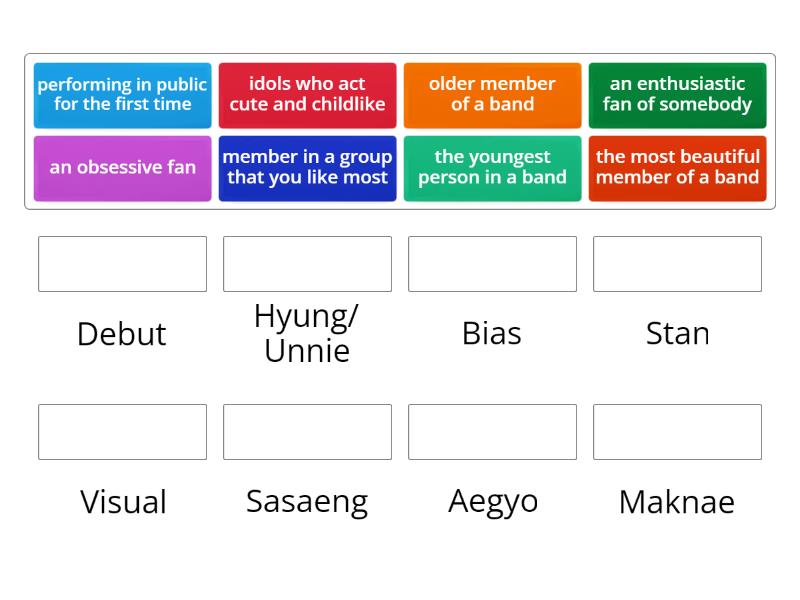The width and height of the screenshot is (800, 600).
Task: Click the empty answer box above Debut
Action: [x=122, y=264]
